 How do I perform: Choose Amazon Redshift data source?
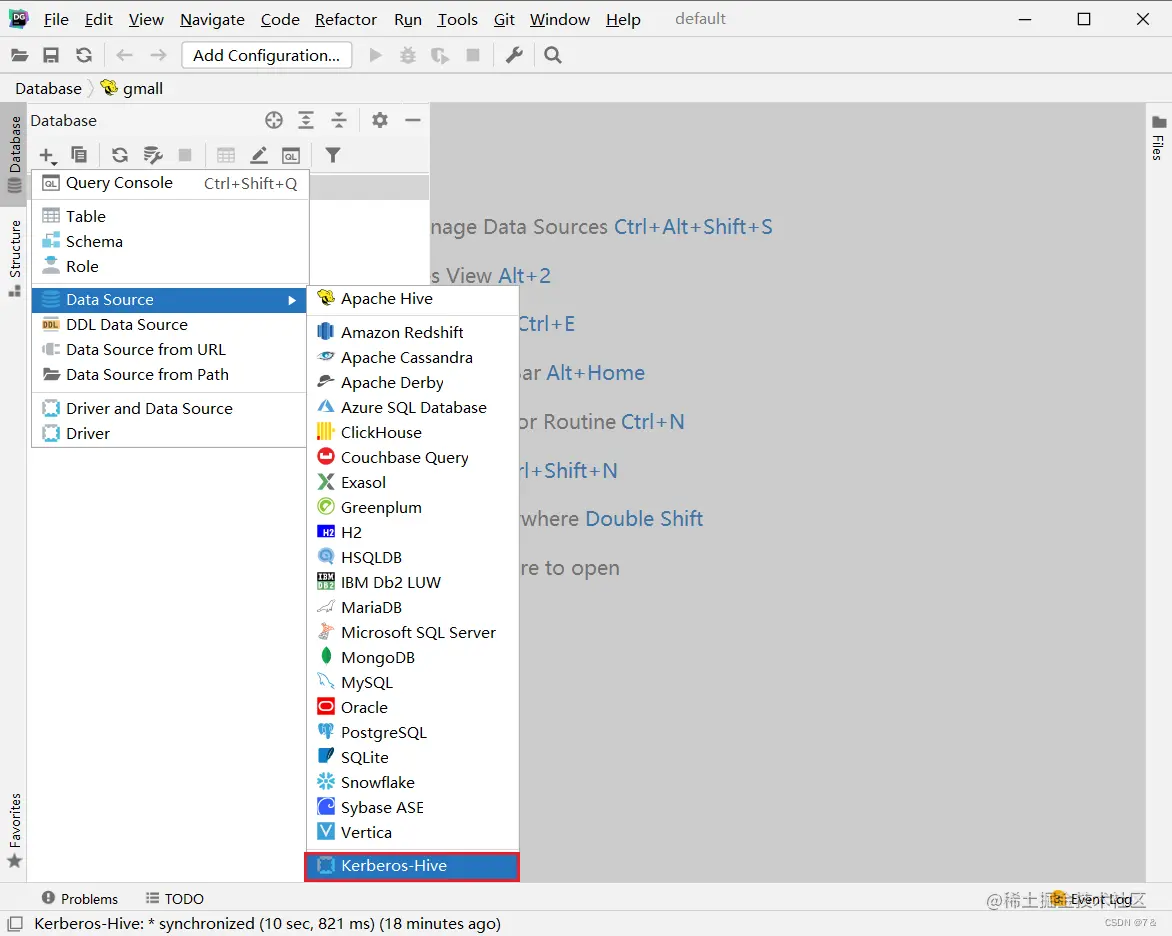[413, 333]
